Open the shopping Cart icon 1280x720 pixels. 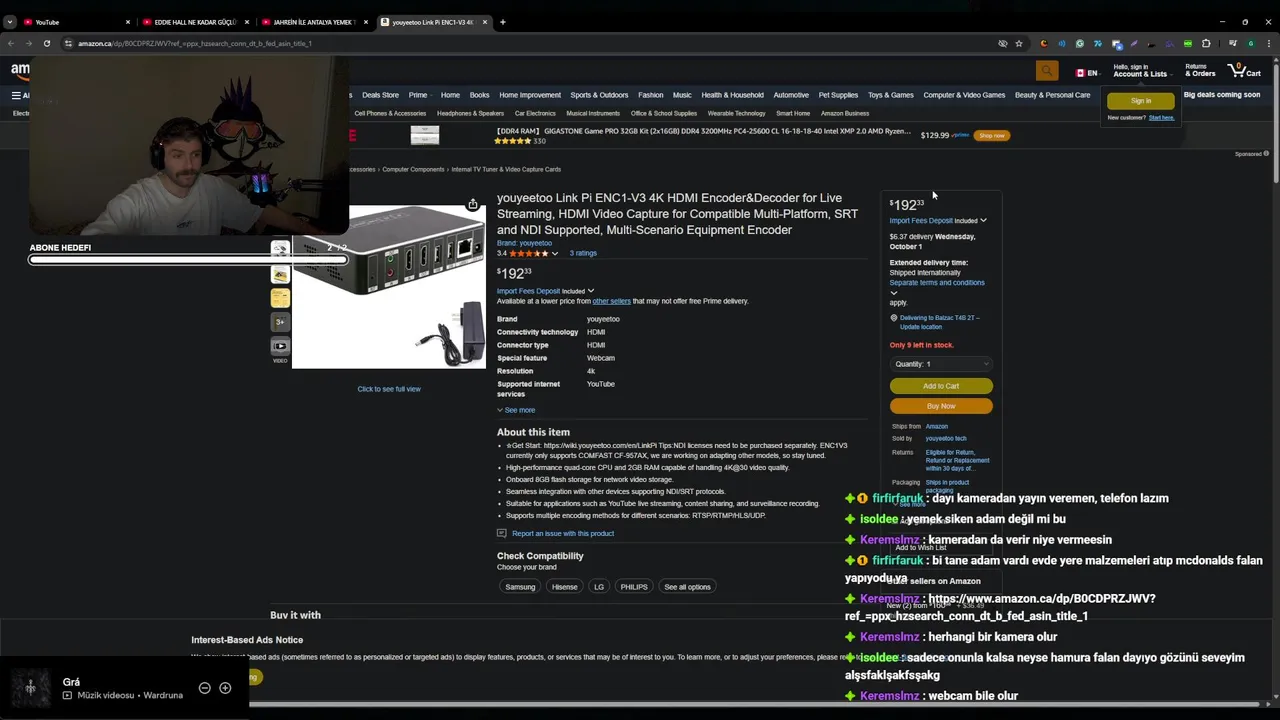[x=1244, y=71]
